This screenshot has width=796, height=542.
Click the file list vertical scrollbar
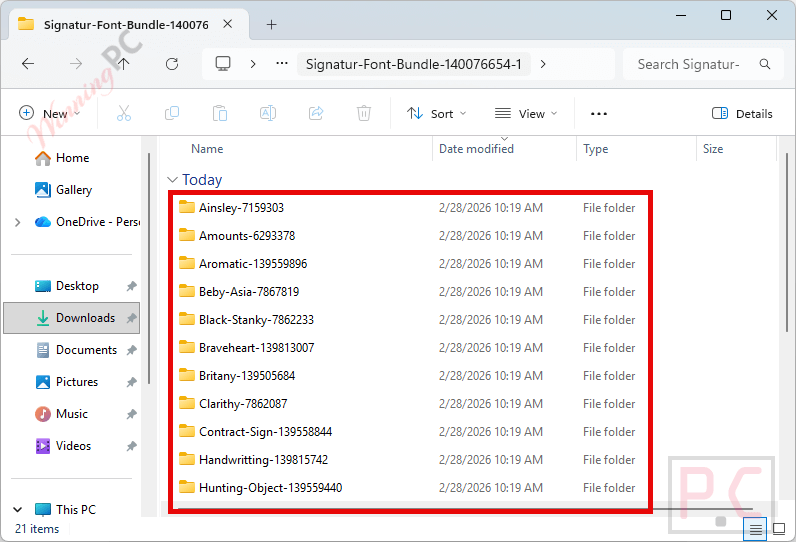787,244
